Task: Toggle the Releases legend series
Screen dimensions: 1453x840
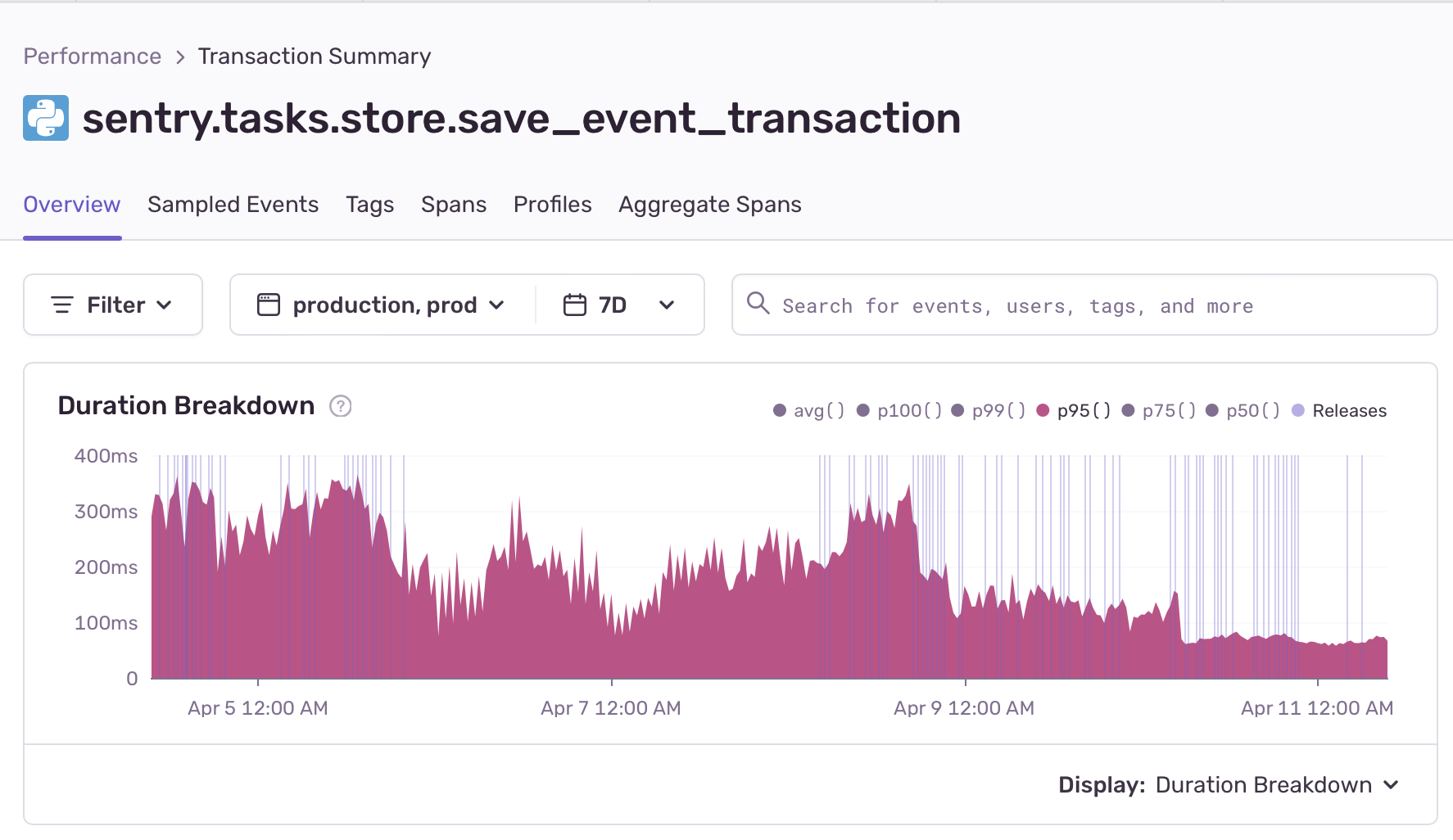Action: coord(1339,410)
